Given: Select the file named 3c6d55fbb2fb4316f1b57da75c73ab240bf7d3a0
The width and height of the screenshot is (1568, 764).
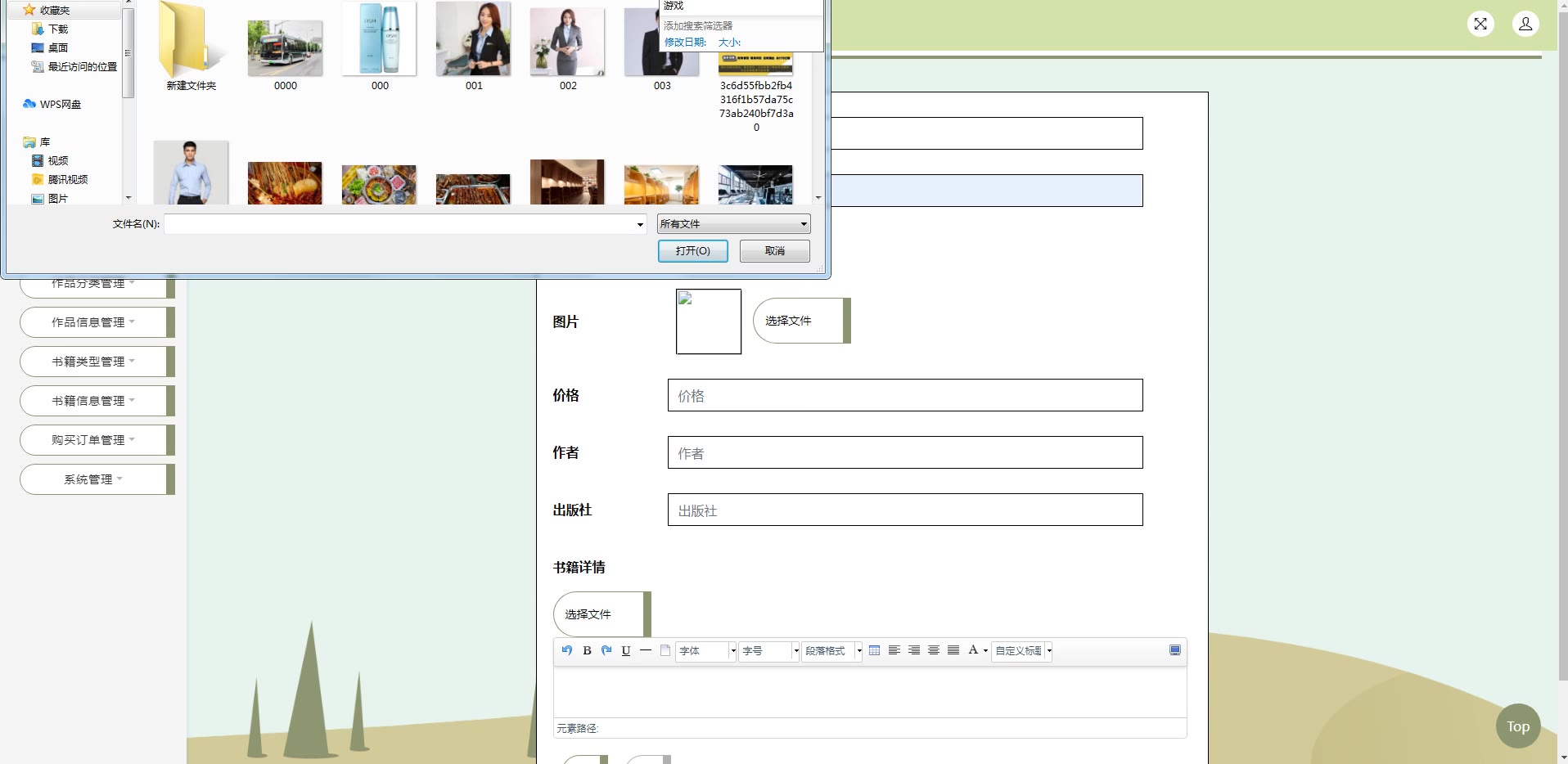Looking at the screenshot, I should point(756,92).
